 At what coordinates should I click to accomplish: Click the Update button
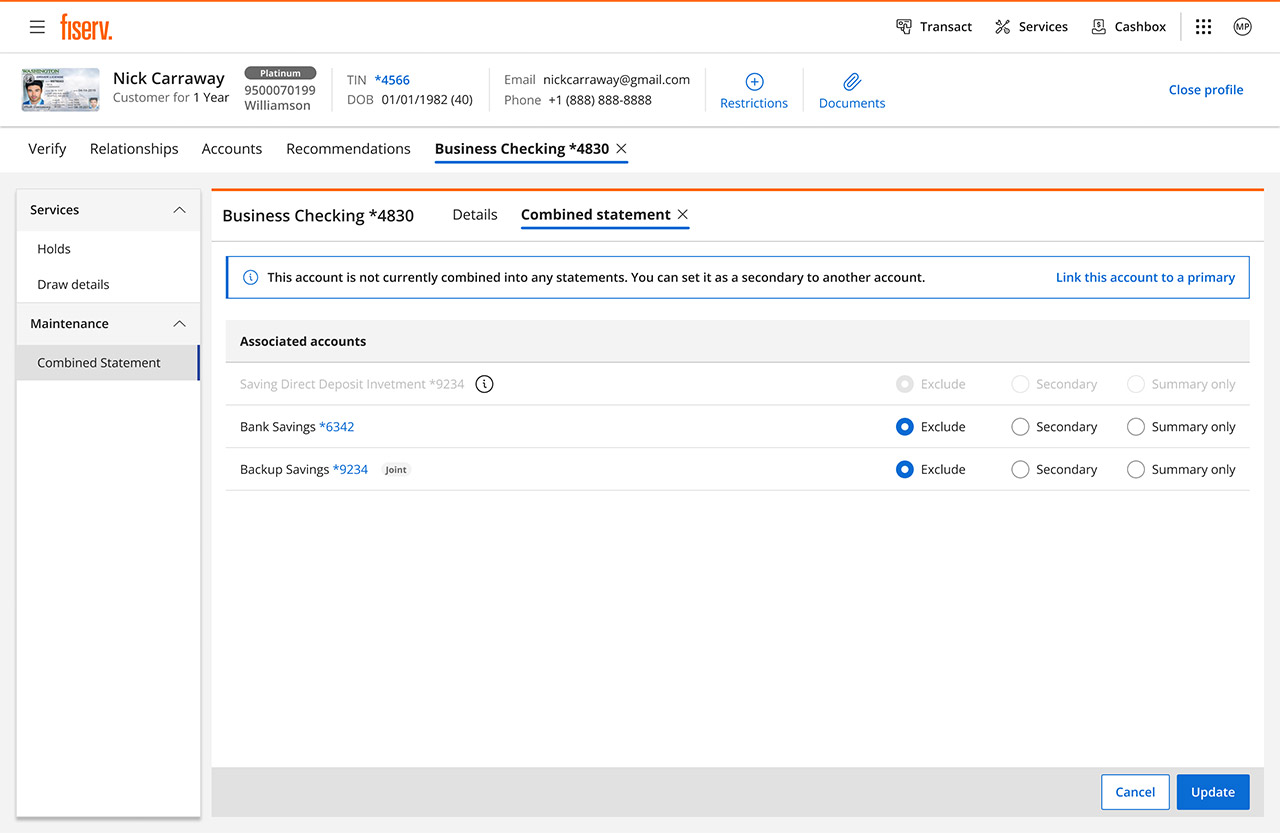tap(1212, 792)
